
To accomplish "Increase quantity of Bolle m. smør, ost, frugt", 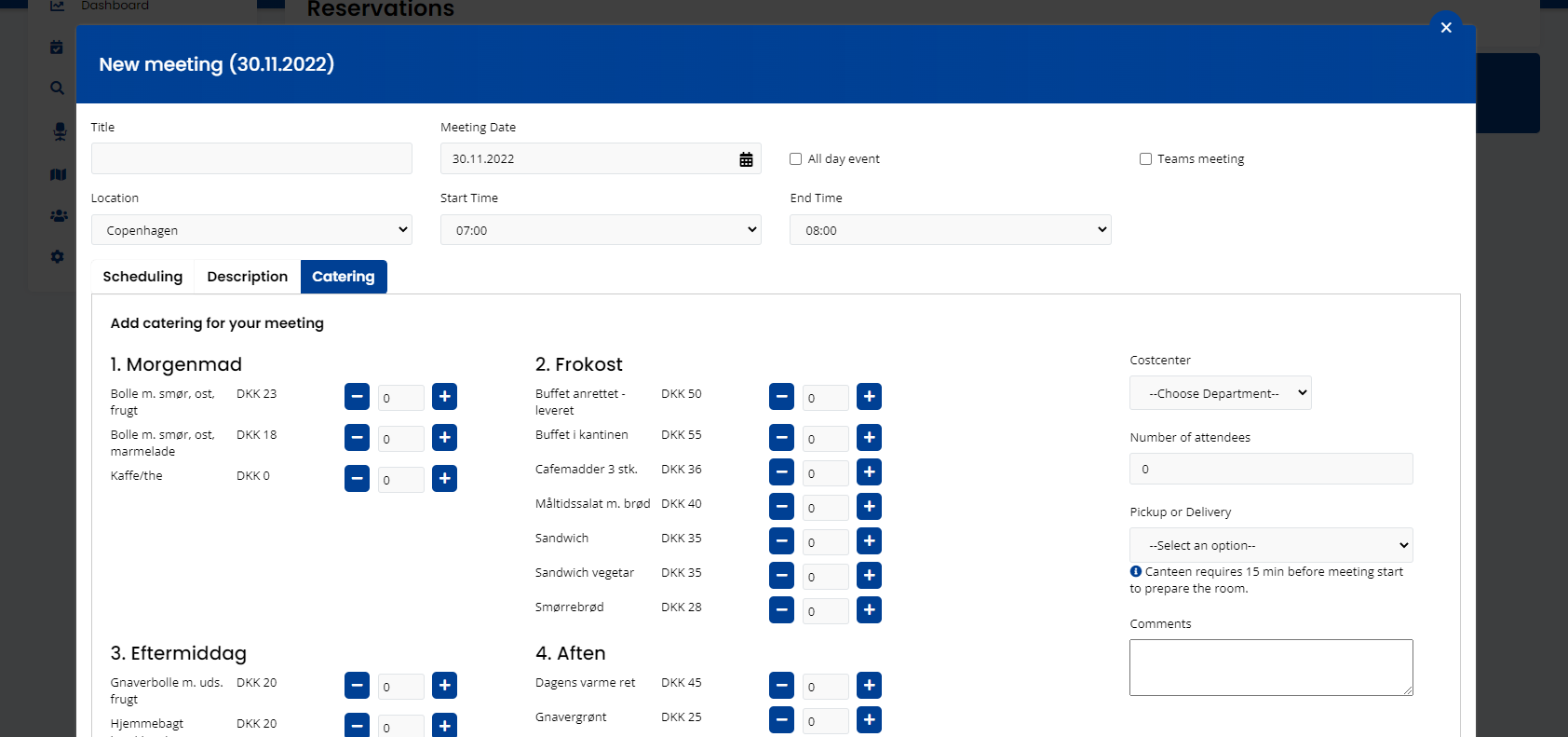I will pos(444,397).
